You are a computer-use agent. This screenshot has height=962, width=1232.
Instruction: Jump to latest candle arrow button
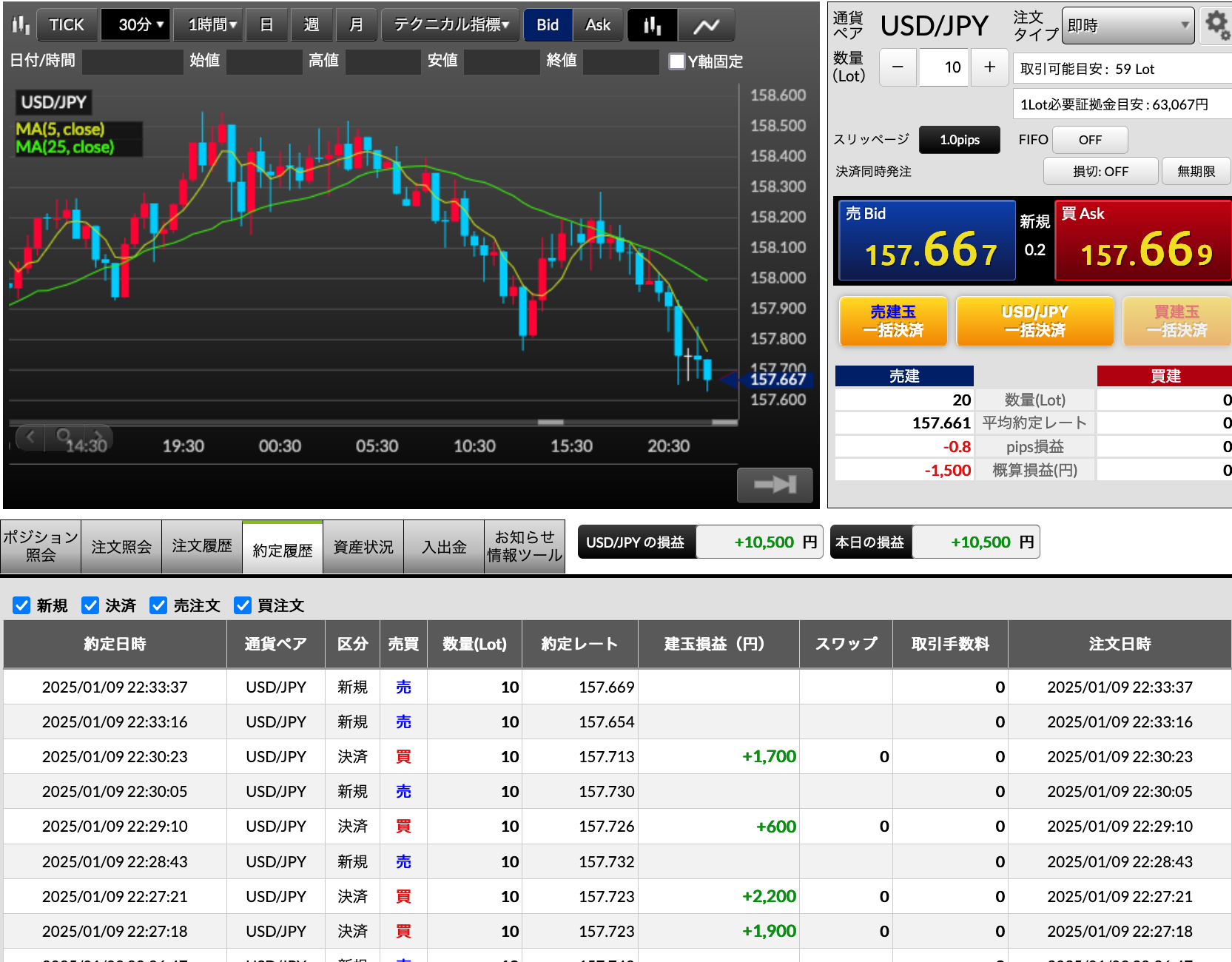pyautogui.click(x=775, y=485)
